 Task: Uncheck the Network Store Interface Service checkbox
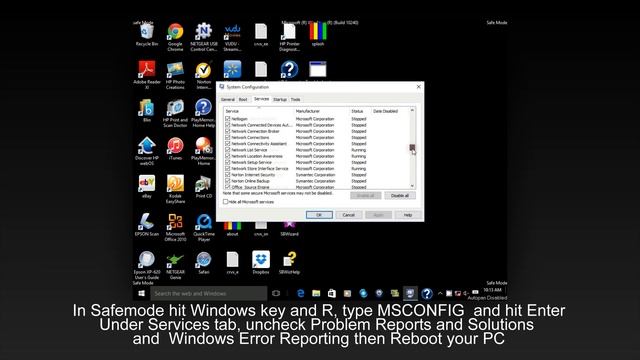click(x=227, y=168)
